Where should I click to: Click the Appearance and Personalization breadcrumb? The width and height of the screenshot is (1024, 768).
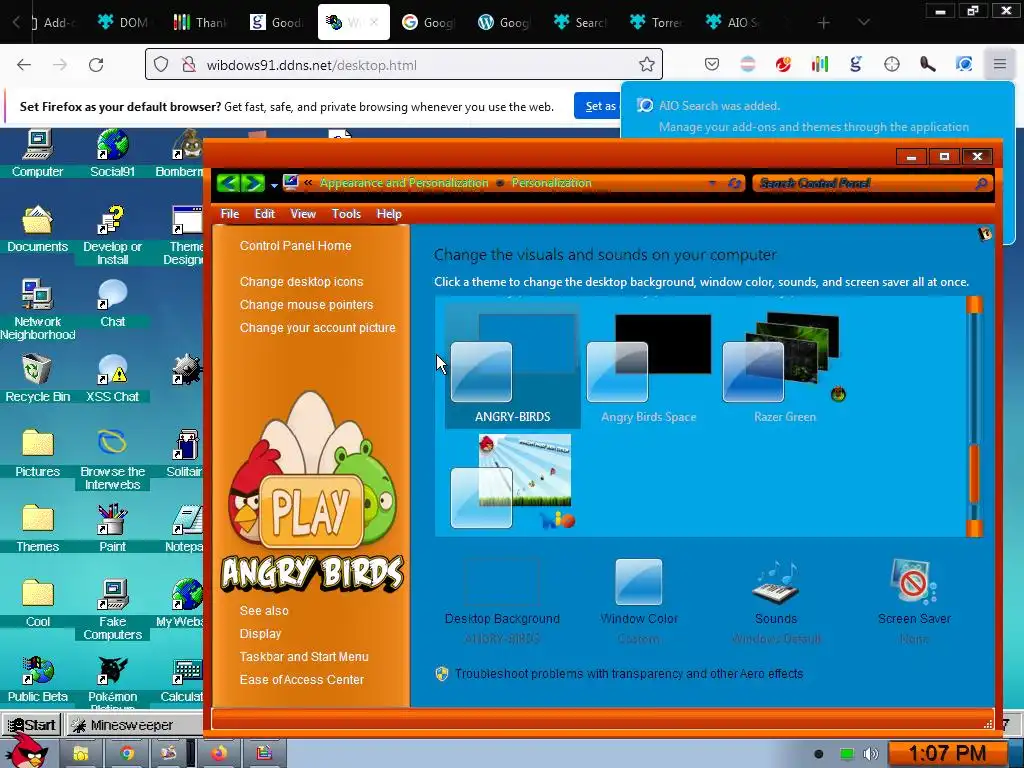pyautogui.click(x=404, y=183)
